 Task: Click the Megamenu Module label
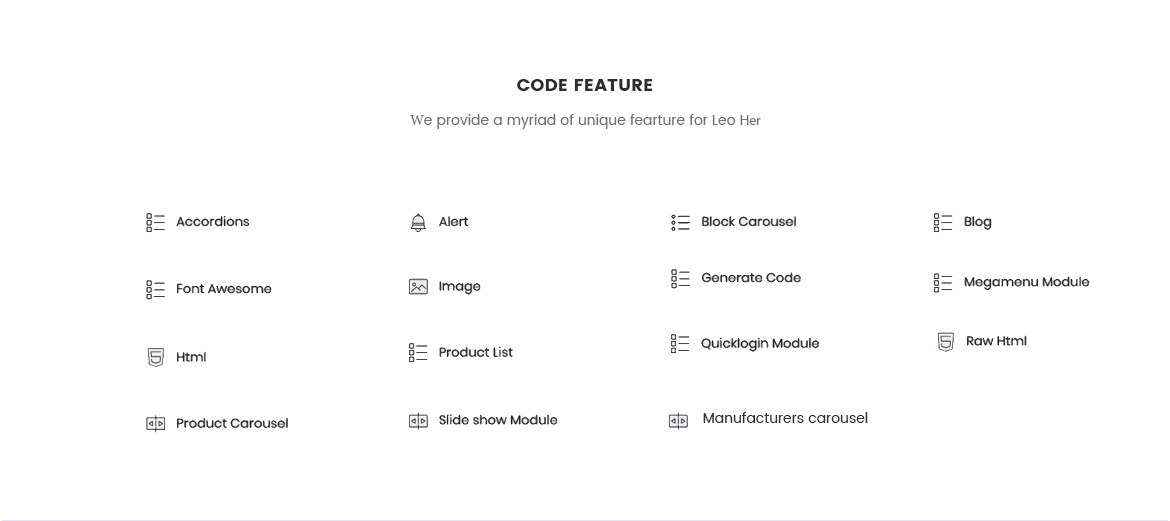coord(1027,282)
